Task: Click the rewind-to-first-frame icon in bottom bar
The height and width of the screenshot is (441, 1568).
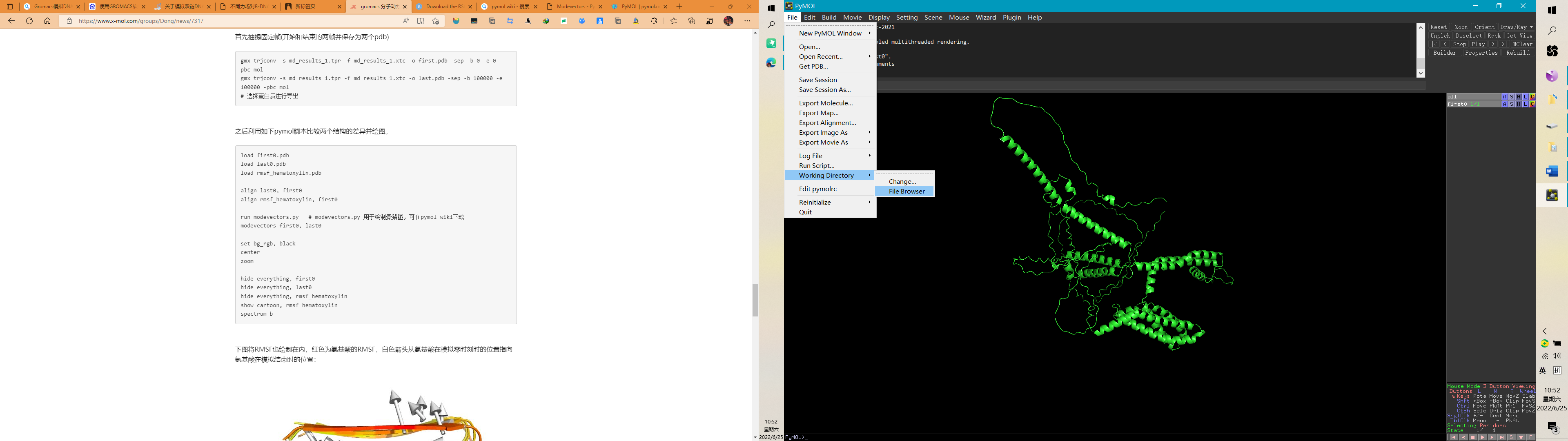Action: tap(1454, 437)
